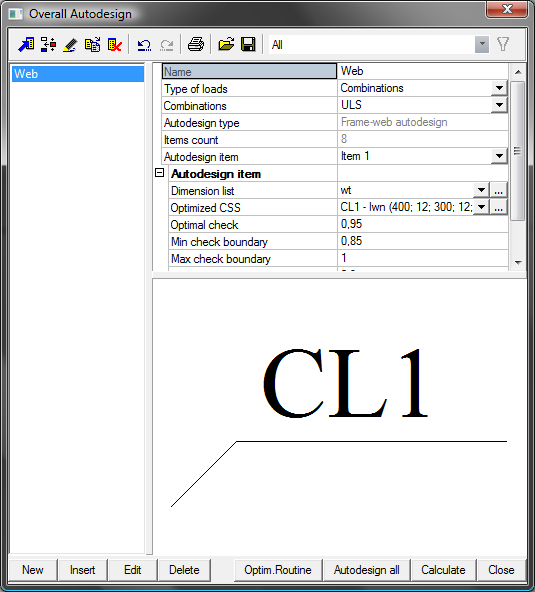This screenshot has width=535, height=592.
Task: Click the filter funnel icon
Action: pyautogui.click(x=503, y=45)
